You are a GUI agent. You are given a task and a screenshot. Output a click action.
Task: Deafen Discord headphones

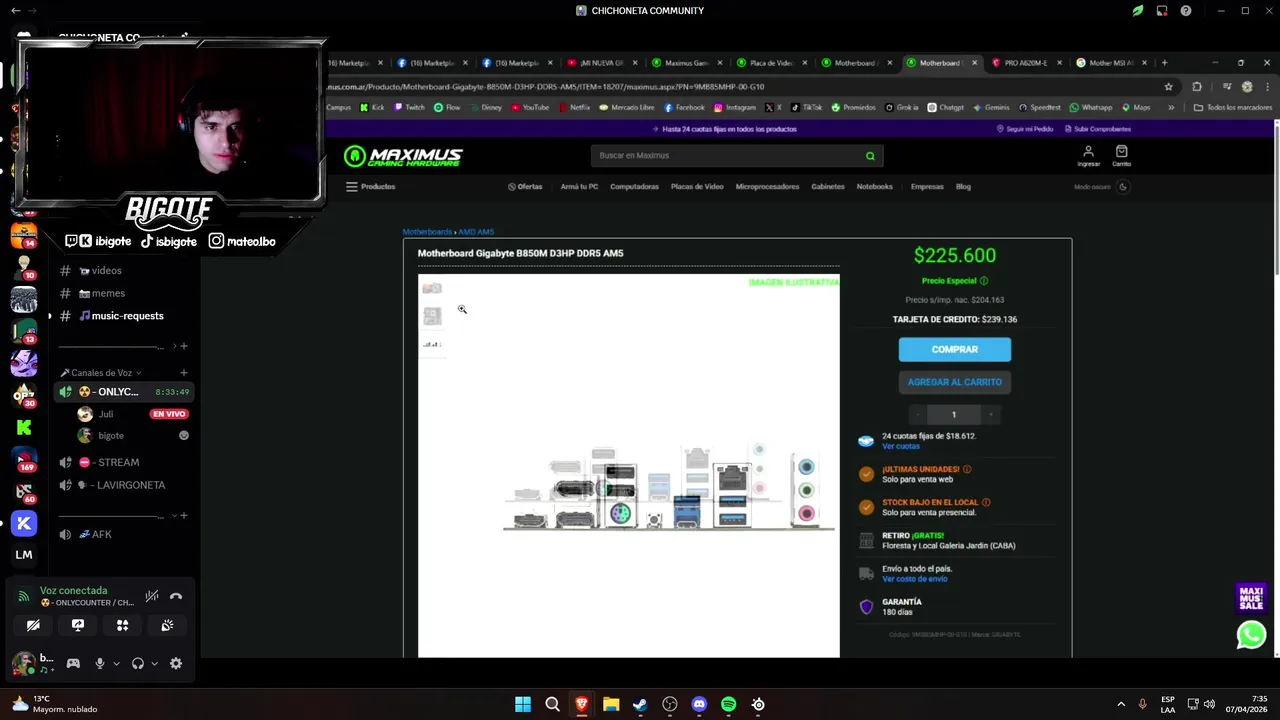(138, 663)
